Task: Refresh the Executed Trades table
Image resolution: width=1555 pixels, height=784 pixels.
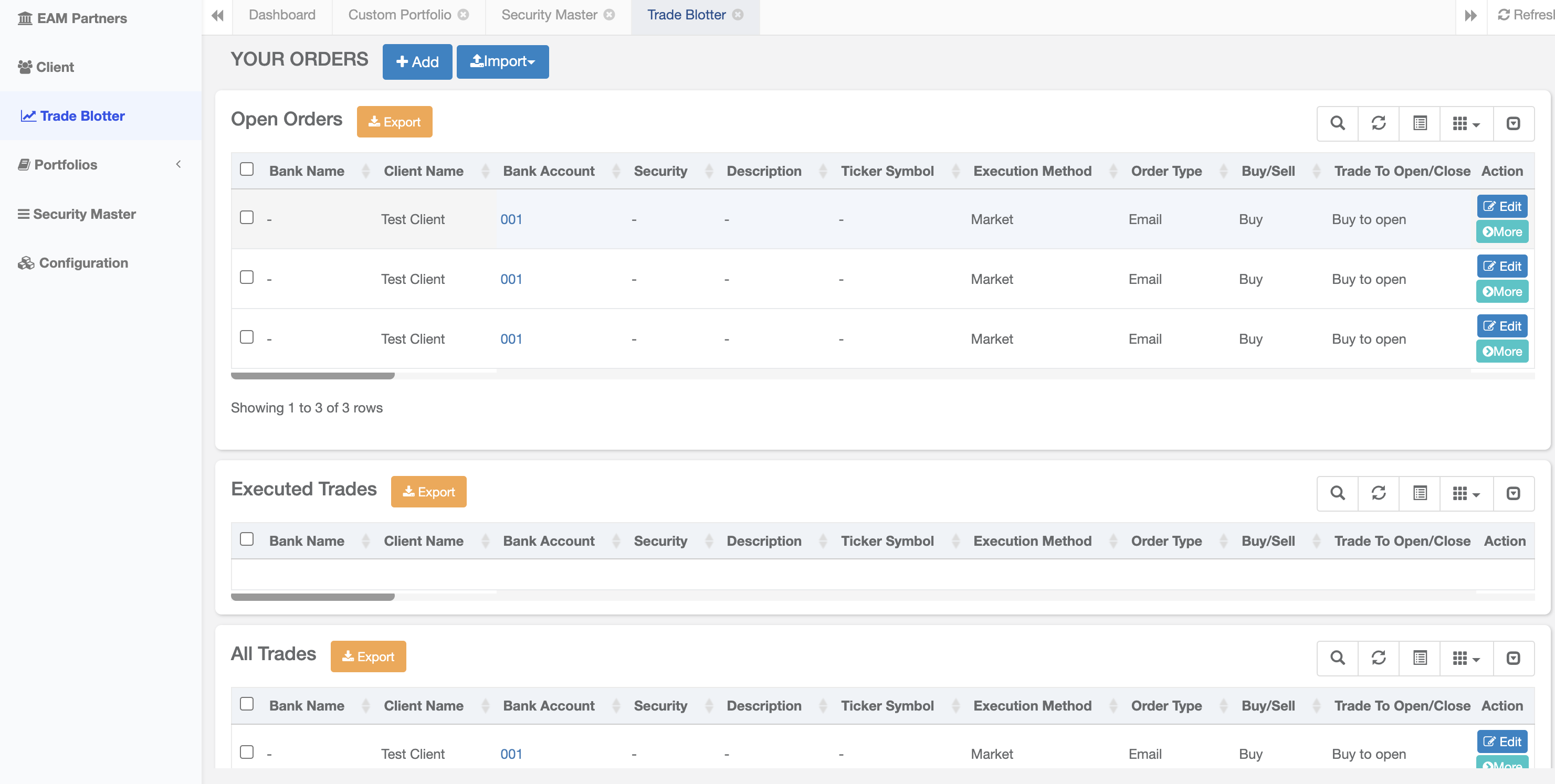Action: pyautogui.click(x=1378, y=494)
